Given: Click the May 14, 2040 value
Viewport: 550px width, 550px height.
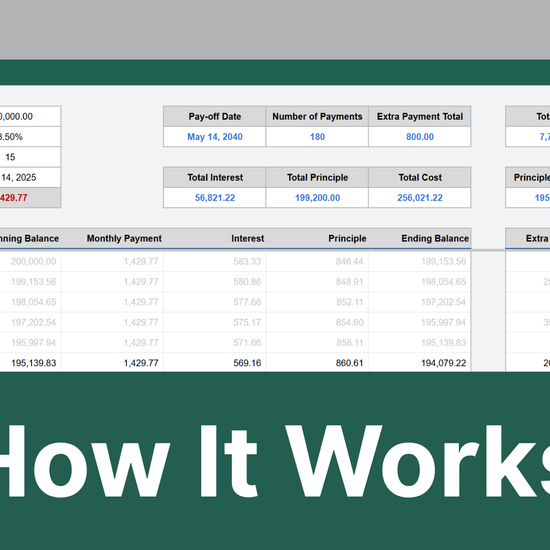Looking at the screenshot, I should click(214, 137).
